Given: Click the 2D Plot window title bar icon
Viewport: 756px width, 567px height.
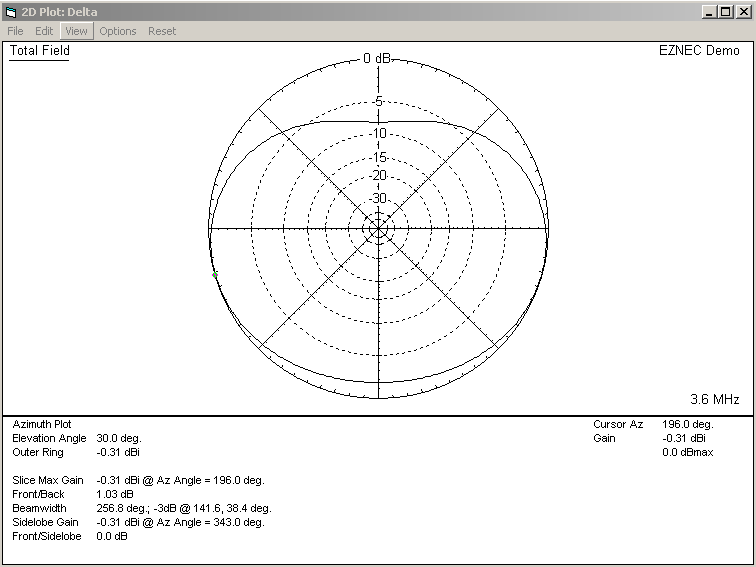Looking at the screenshot, I should click(11, 11).
